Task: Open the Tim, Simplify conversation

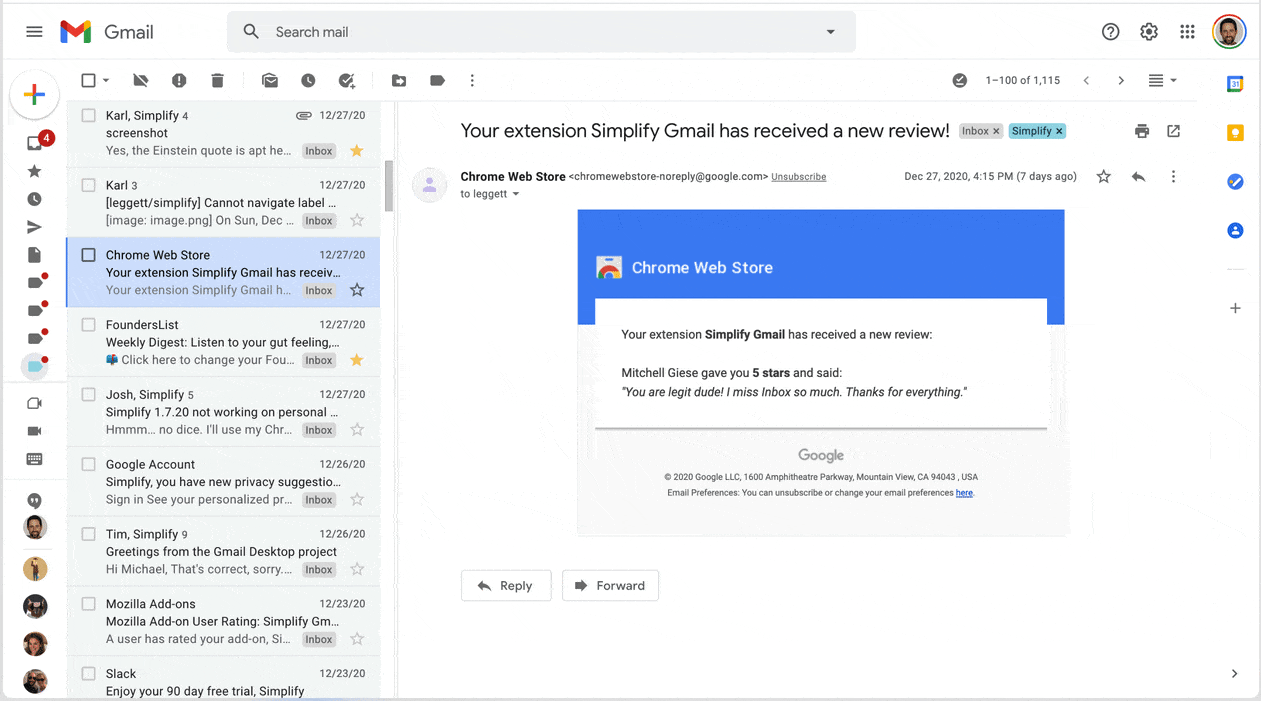Action: pos(223,552)
